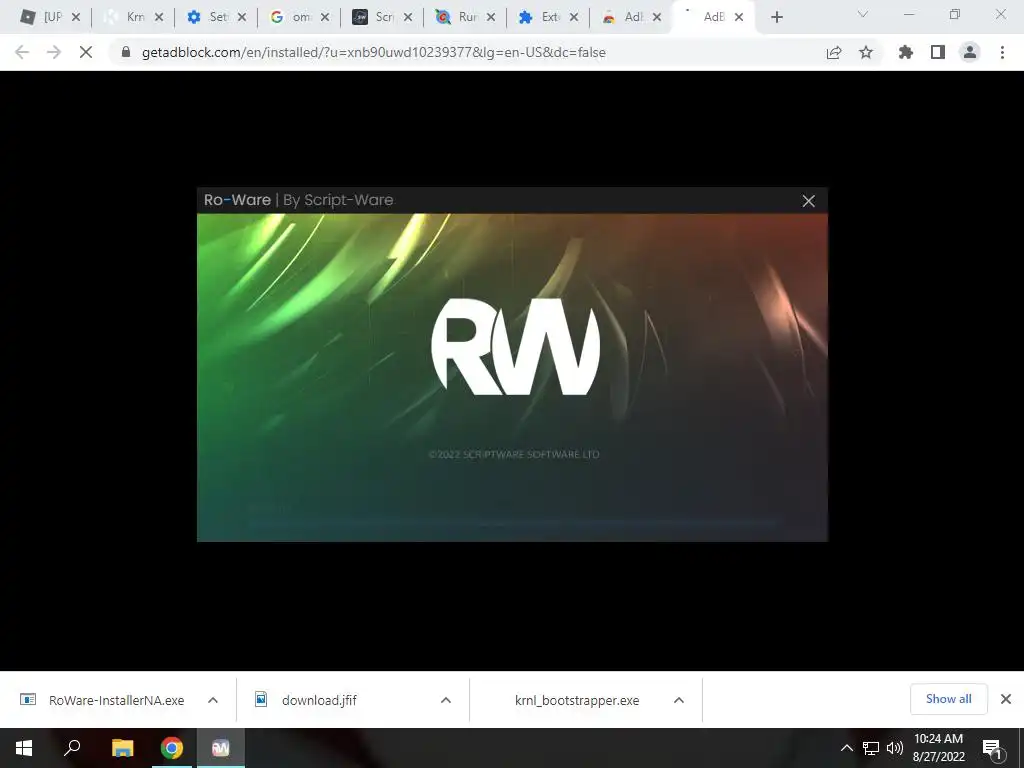Open a new browser tab

(x=776, y=18)
